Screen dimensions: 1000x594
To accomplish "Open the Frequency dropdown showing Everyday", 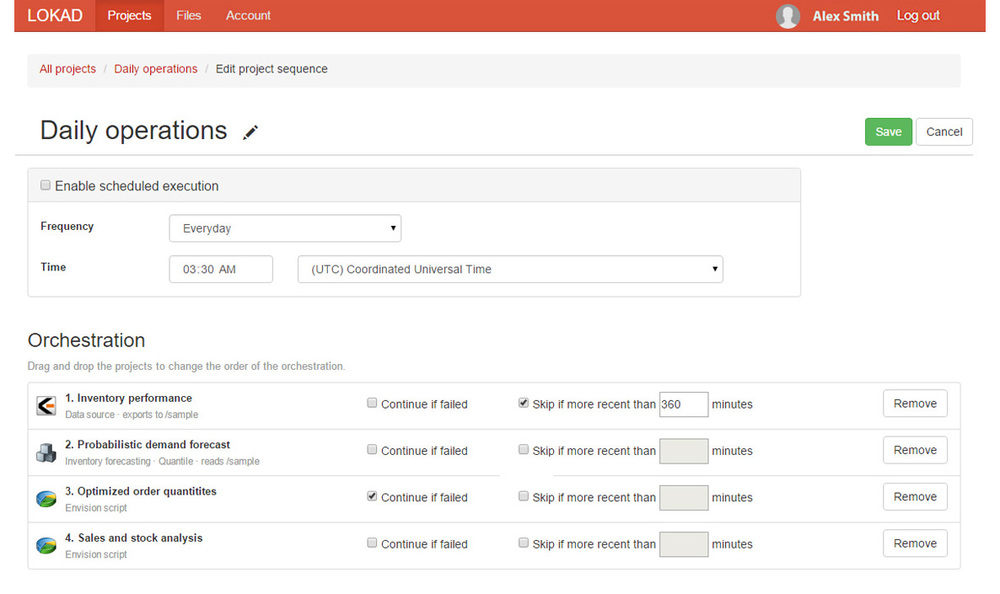I will [x=285, y=228].
